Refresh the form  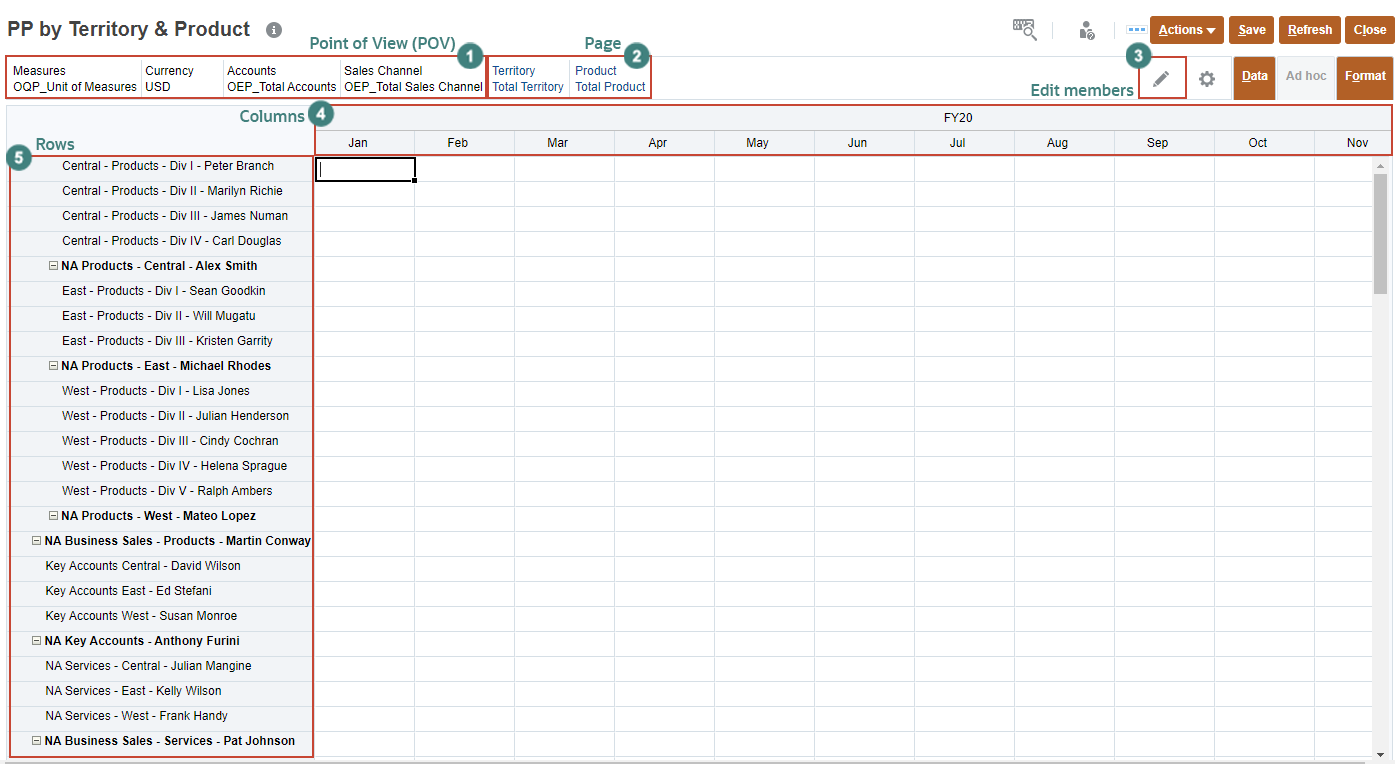point(1309,29)
